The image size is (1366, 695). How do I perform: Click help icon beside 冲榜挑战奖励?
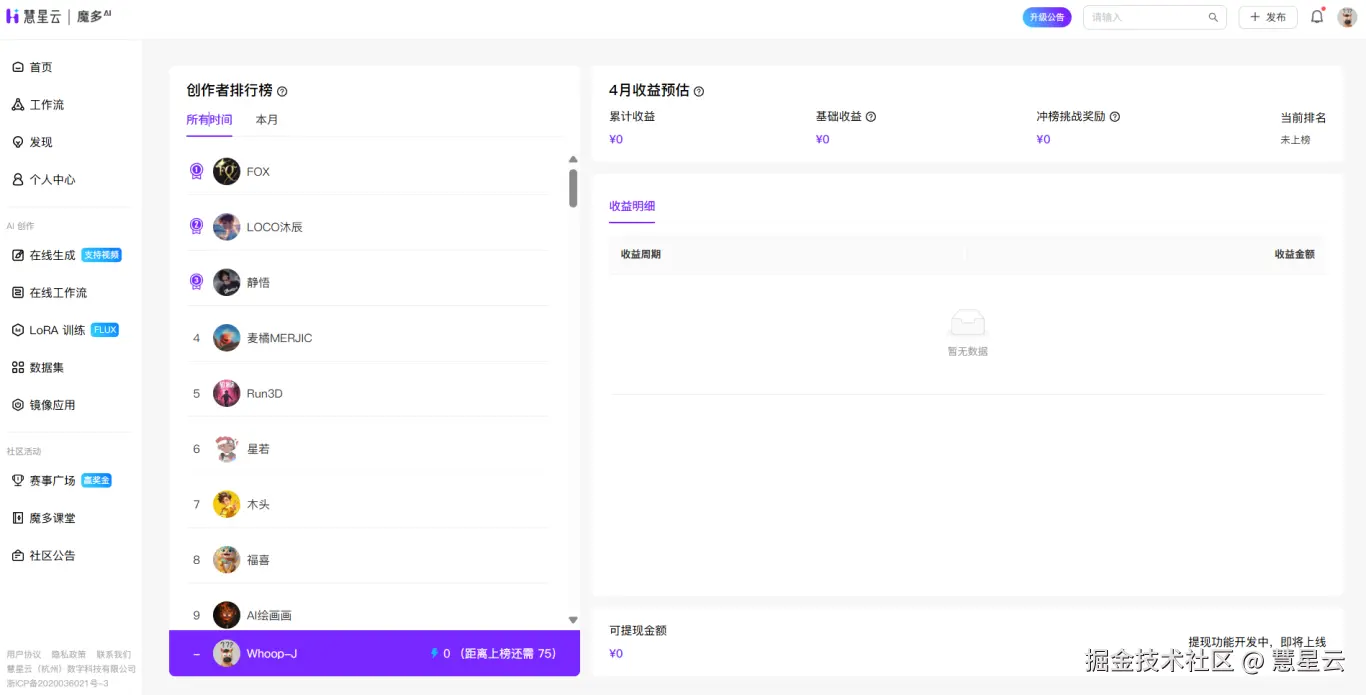point(1115,117)
